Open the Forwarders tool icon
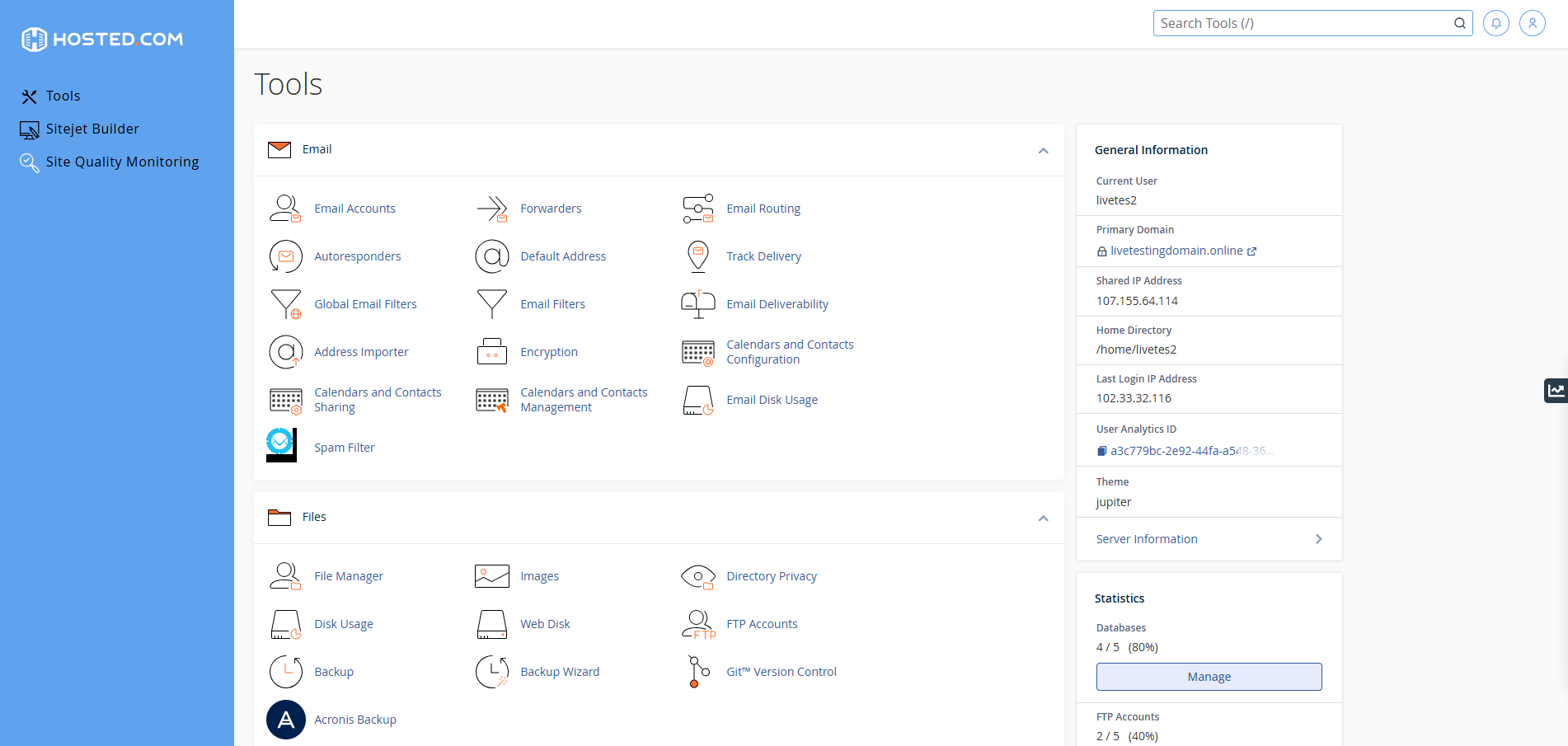Screen dimensions: 1568x746 [x=491, y=209]
